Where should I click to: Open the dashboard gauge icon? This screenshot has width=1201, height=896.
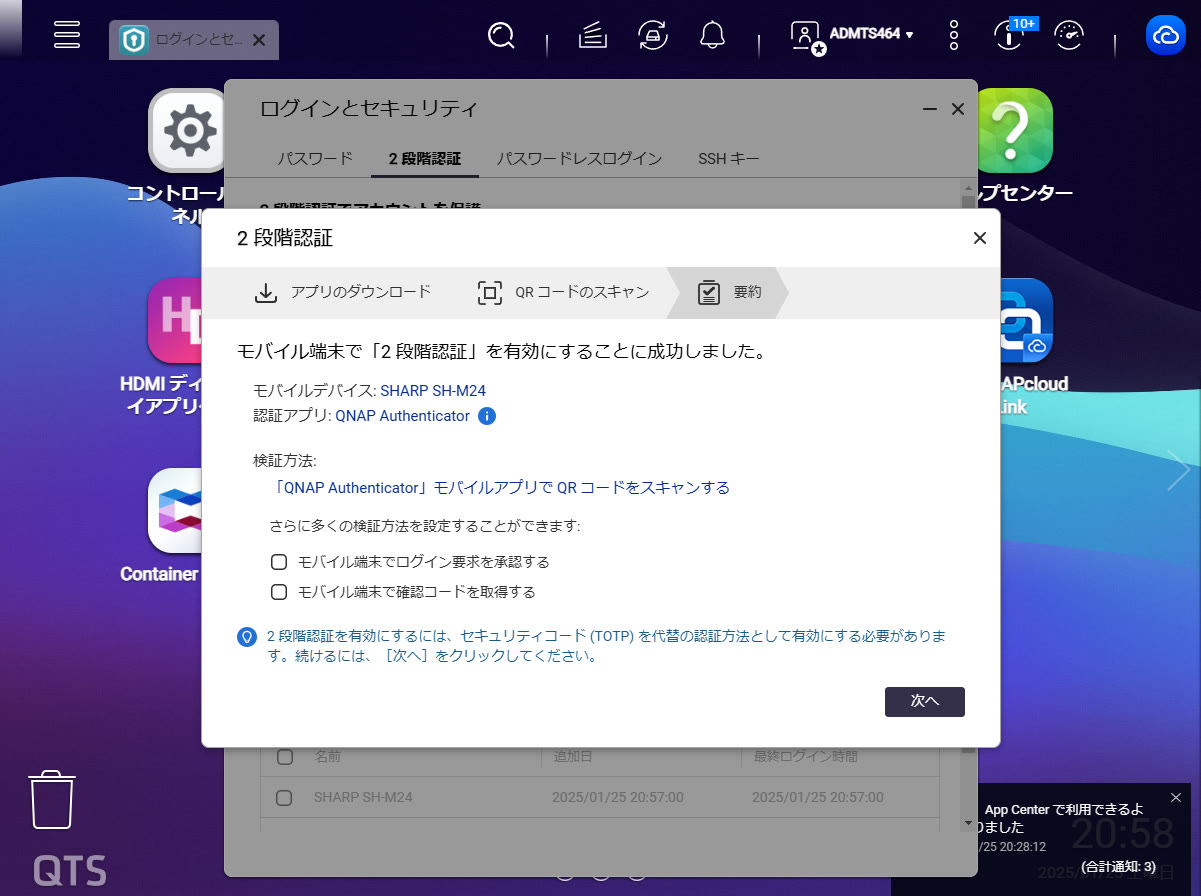pos(1069,36)
